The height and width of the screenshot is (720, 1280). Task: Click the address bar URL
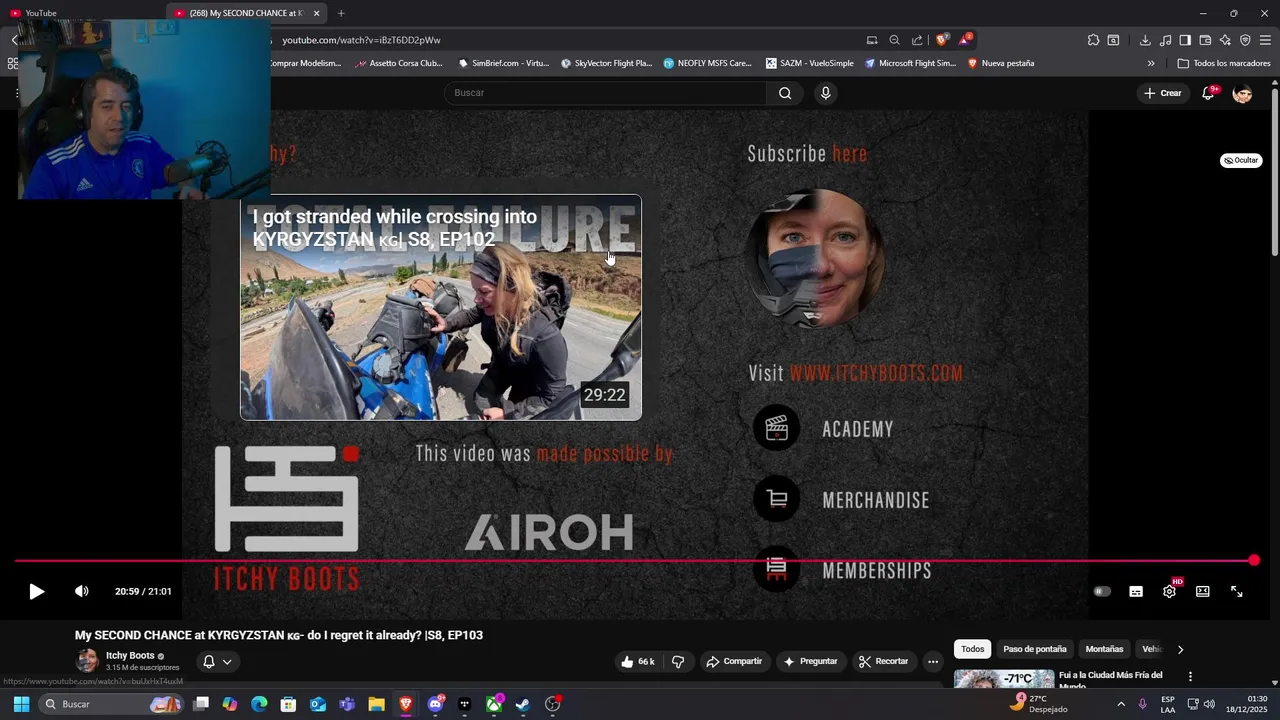point(361,40)
